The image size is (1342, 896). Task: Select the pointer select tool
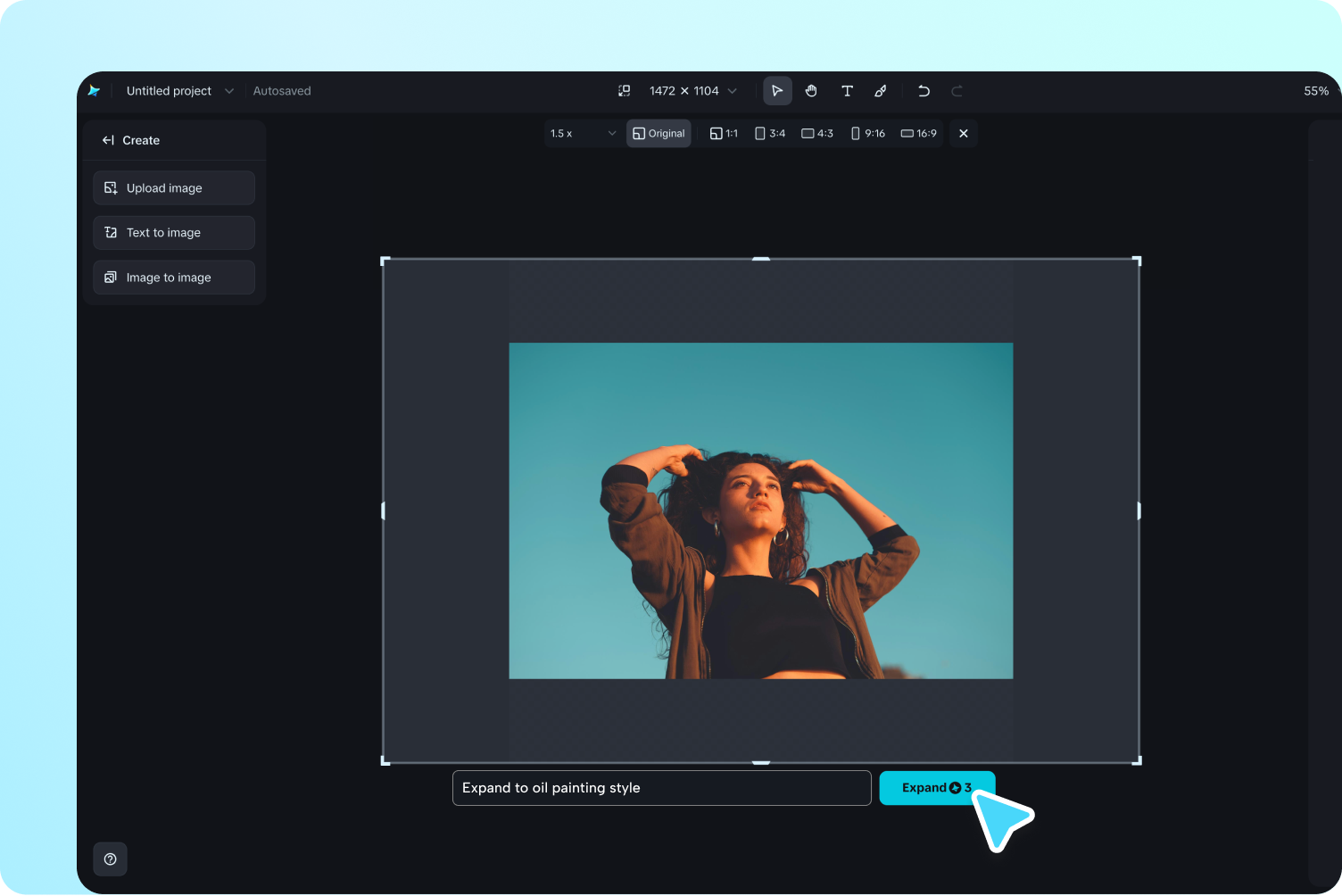777,91
